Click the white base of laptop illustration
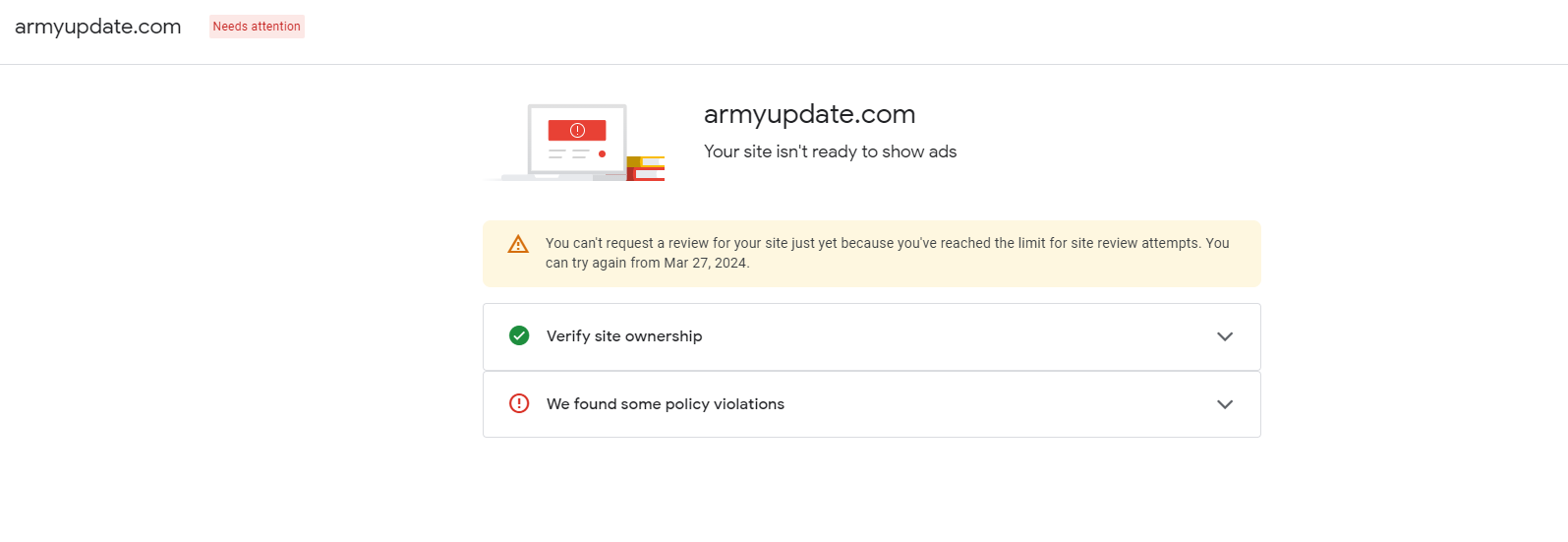This screenshot has width=1568, height=542. tap(551, 178)
